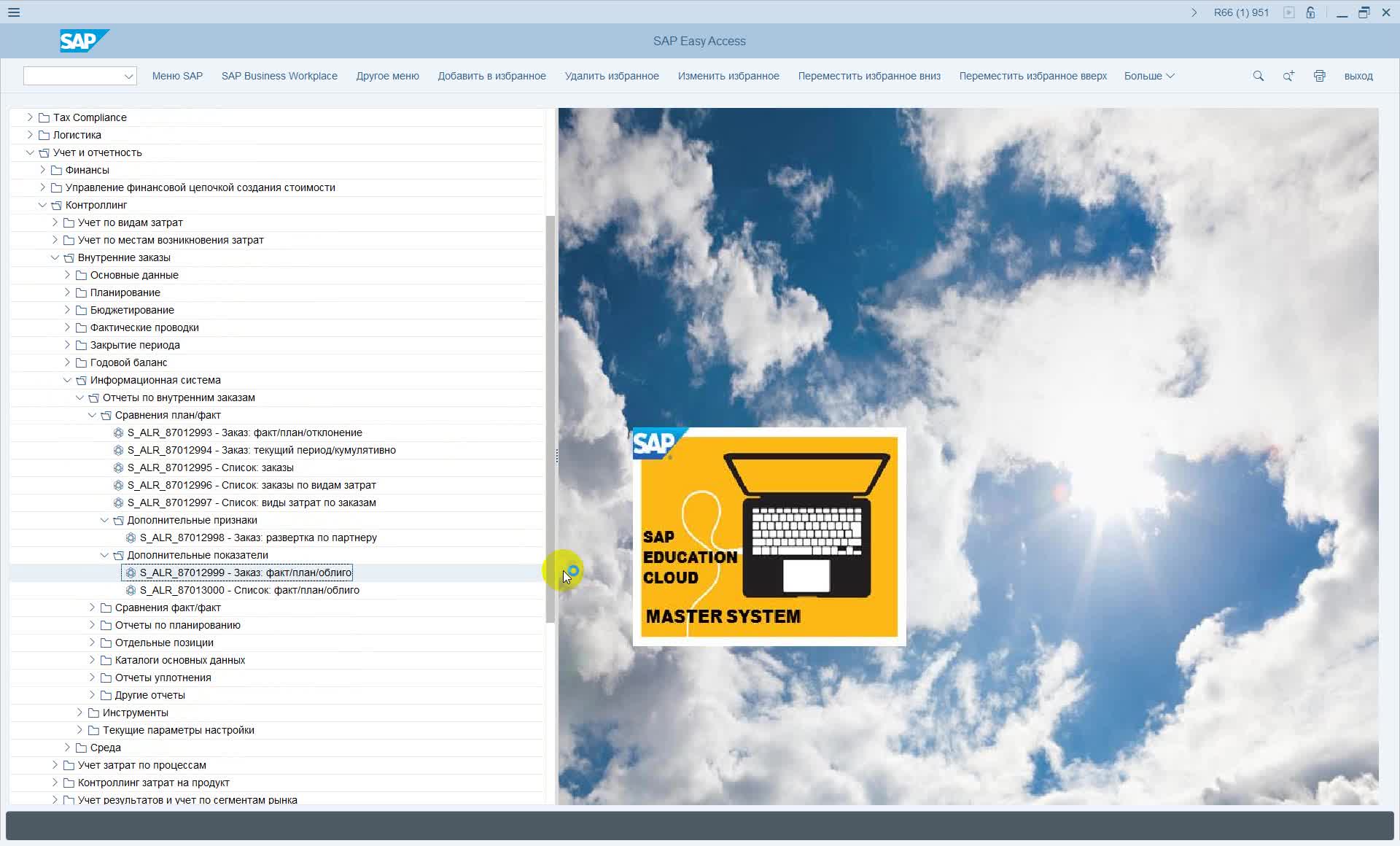The image size is (1400, 846).
Task: Click folder icon next to Среда
Action: (81, 748)
